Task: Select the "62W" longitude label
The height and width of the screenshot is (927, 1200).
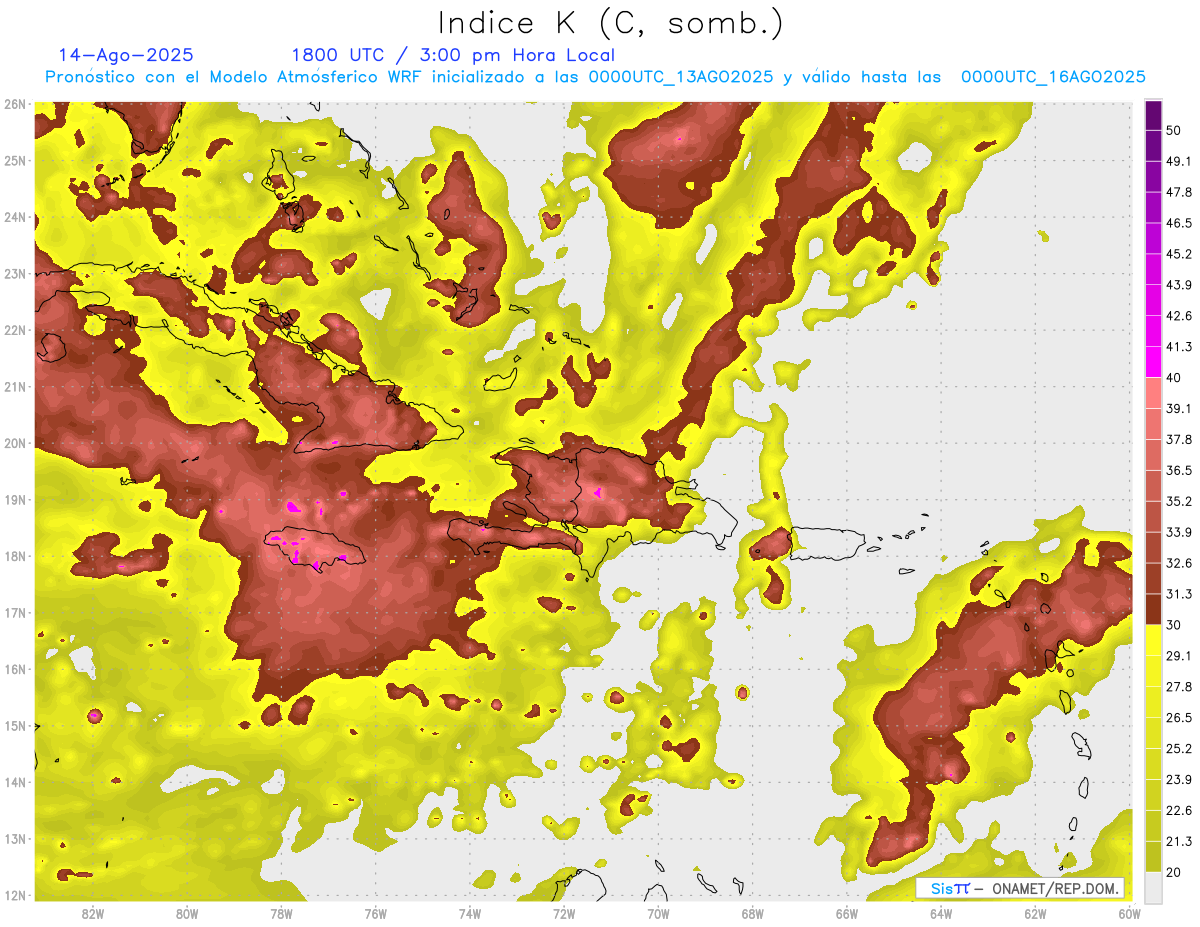Action: click(x=1035, y=913)
